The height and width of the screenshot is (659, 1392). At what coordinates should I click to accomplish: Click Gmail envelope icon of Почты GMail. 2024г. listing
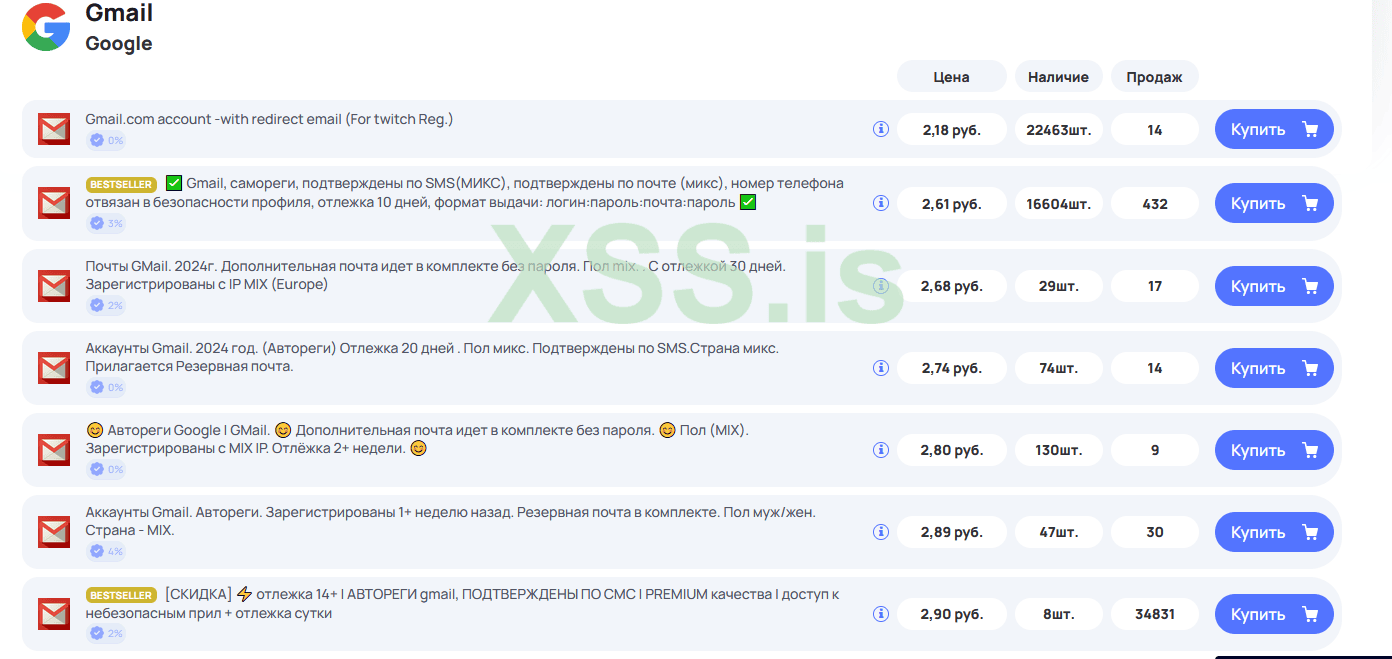(x=54, y=286)
